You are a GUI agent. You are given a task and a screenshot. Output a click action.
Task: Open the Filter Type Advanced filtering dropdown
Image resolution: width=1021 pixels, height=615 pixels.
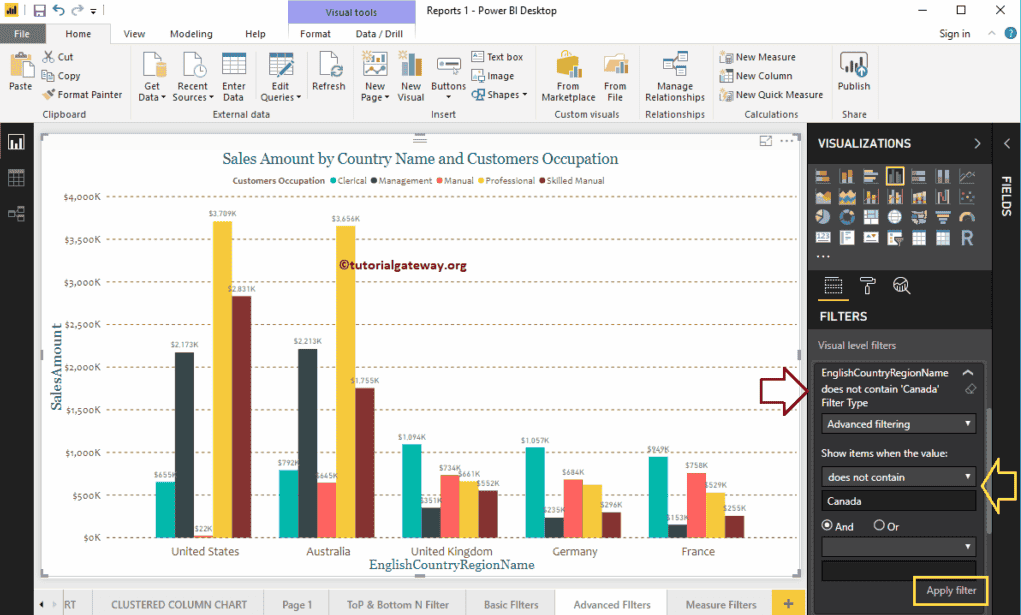898,424
